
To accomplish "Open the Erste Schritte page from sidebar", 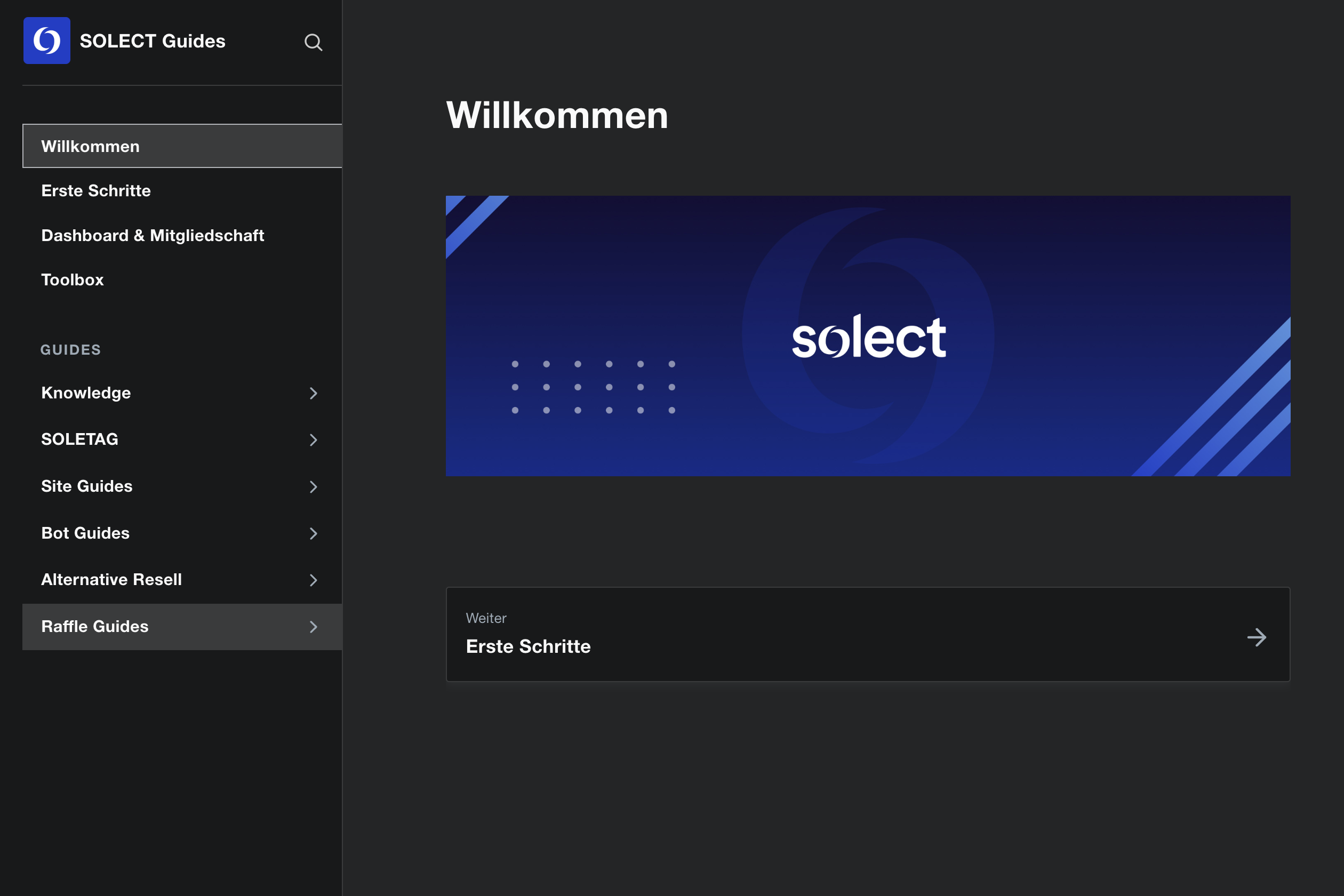I will tap(95, 190).
